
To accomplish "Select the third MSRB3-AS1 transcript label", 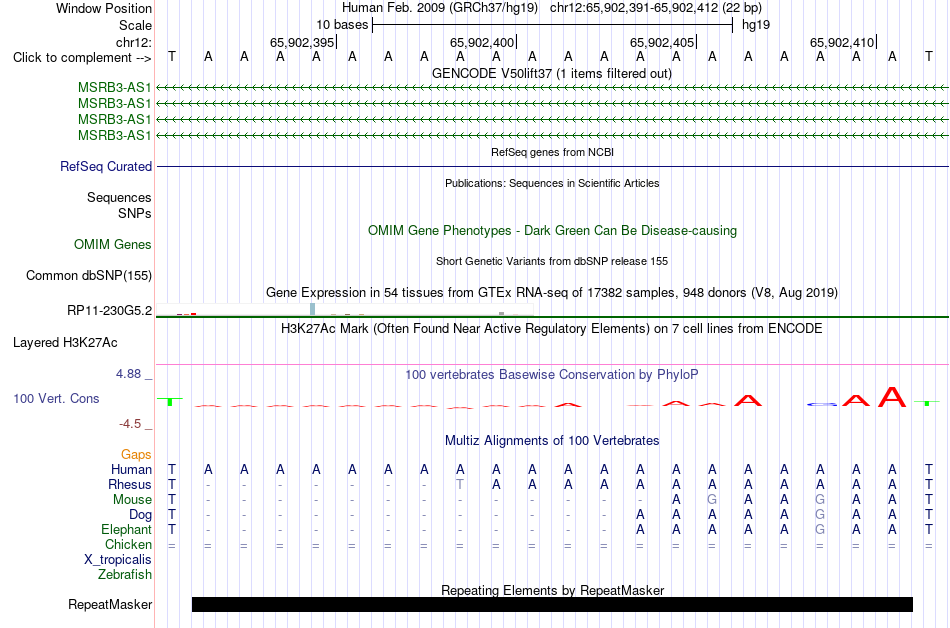I will point(115,119).
